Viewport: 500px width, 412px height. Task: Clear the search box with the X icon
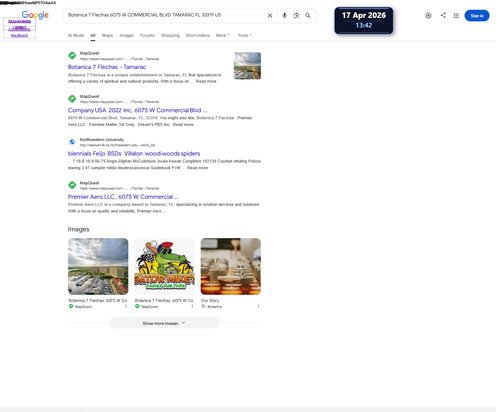tap(270, 16)
